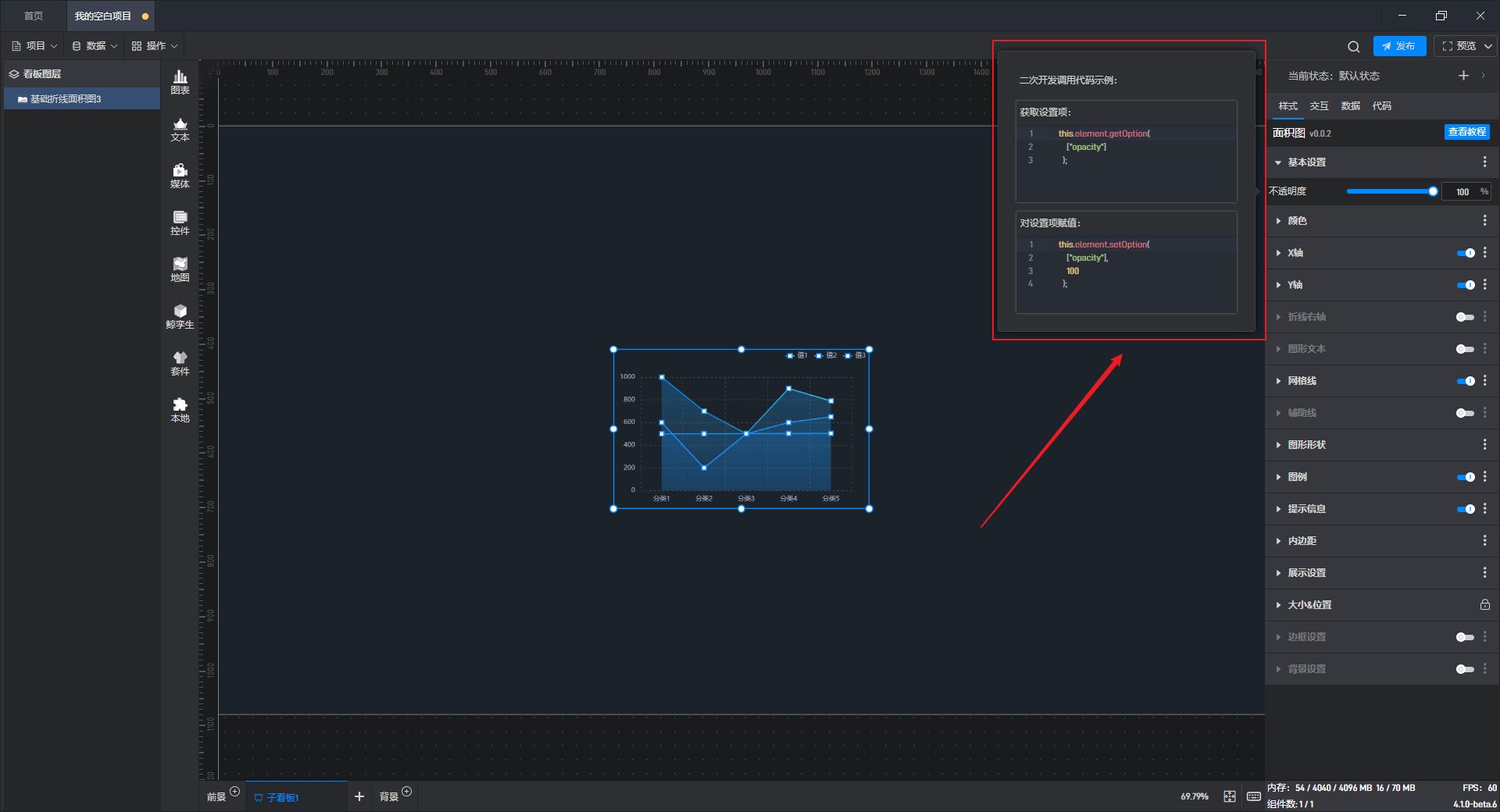Click the 预览 preview button
The width and height of the screenshot is (1500, 812).
tap(1459, 46)
